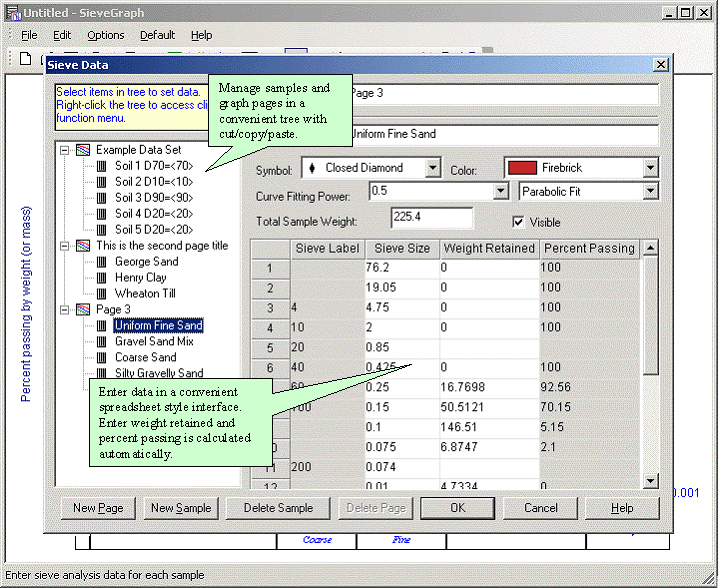
Task: Click the sieve table scrollbar down arrow
Action: (x=650, y=480)
